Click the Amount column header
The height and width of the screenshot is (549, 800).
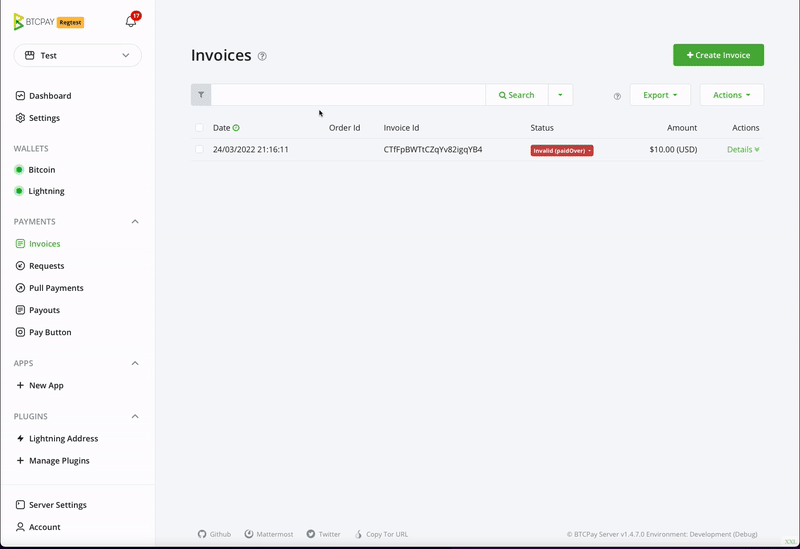point(682,128)
